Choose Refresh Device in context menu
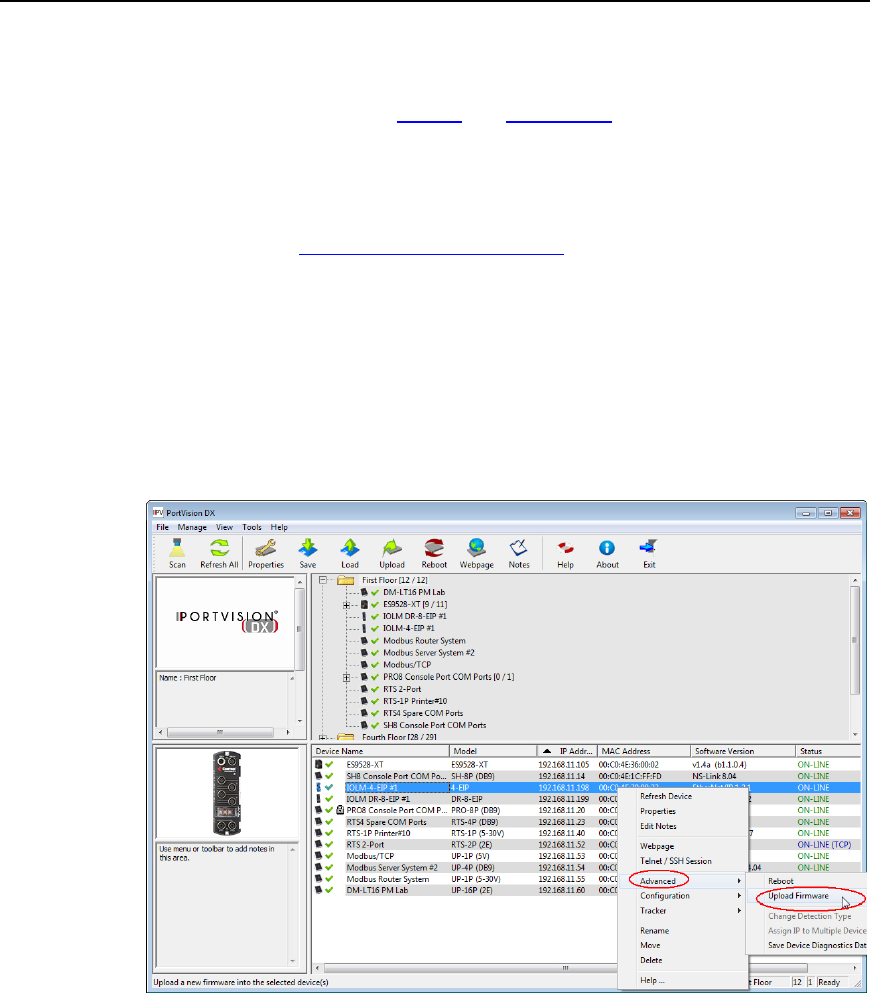The height and width of the screenshot is (993, 870). (x=683, y=796)
